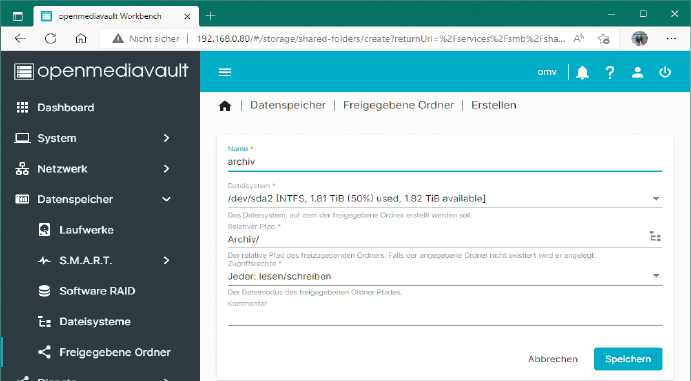Viewport: 691px width, 381px height.
Task: Open the browser home page
Action: tap(81, 39)
